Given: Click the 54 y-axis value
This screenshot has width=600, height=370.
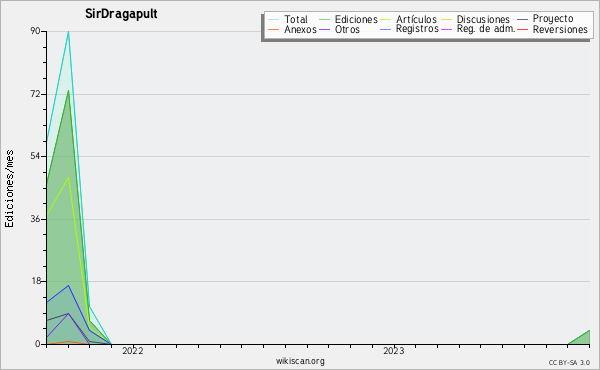Looking at the screenshot, I should [x=36, y=156].
